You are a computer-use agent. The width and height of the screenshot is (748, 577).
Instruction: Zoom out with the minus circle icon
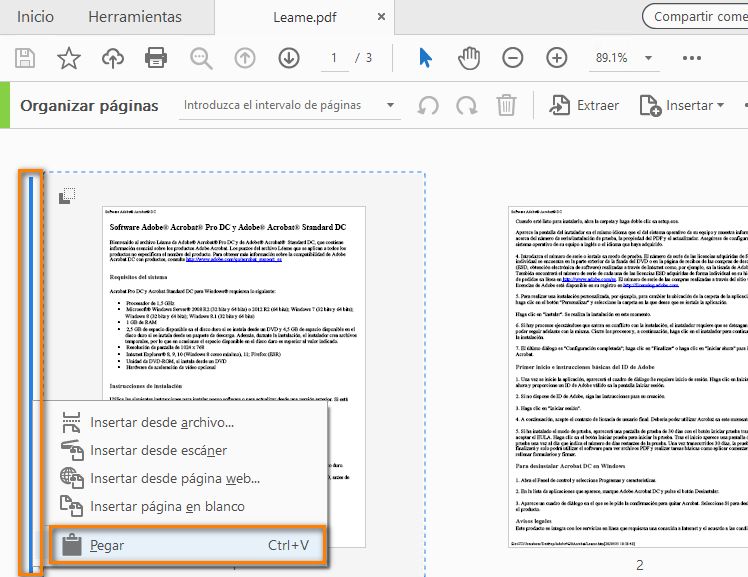513,58
